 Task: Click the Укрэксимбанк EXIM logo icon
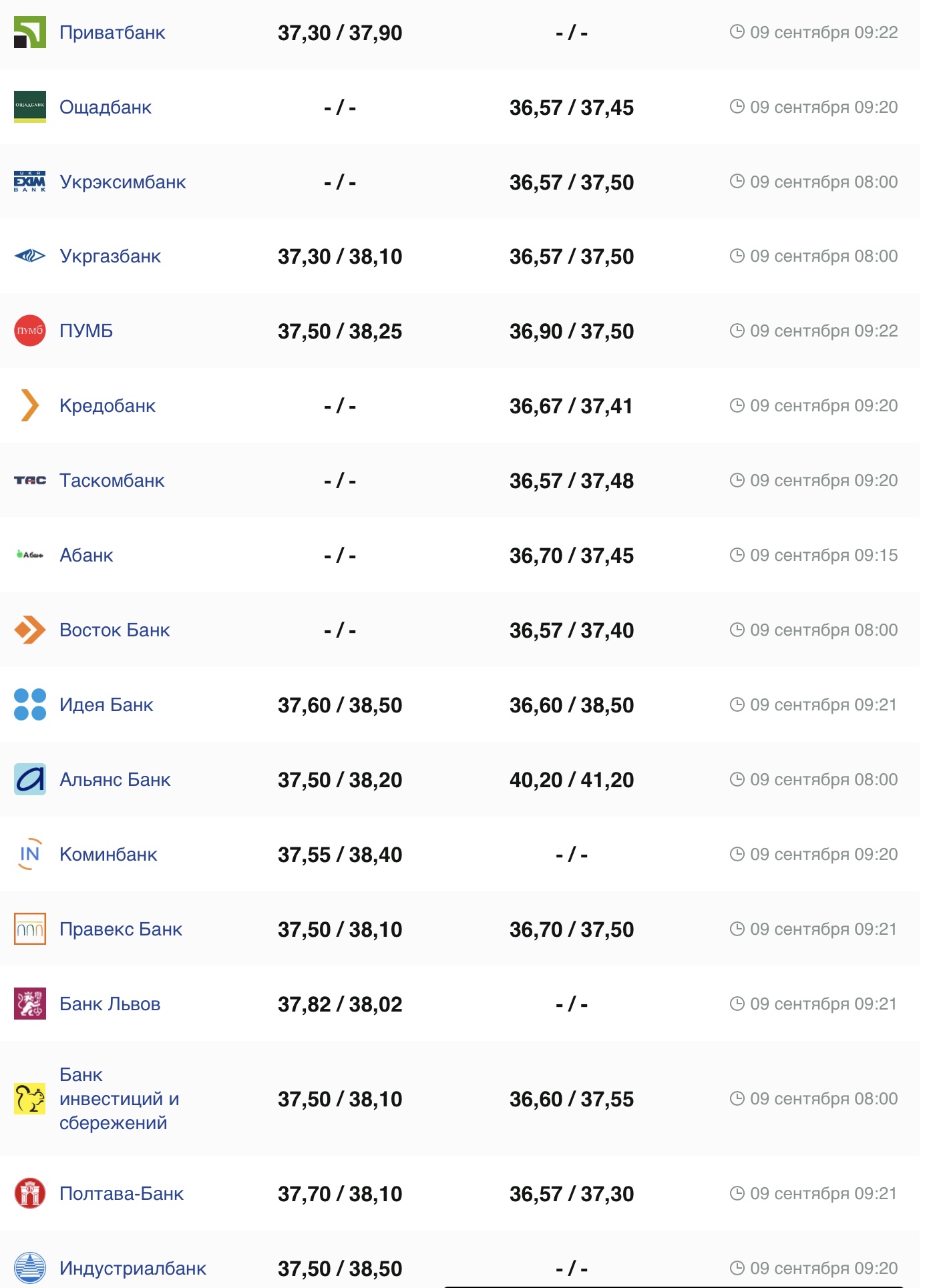pyautogui.click(x=30, y=182)
